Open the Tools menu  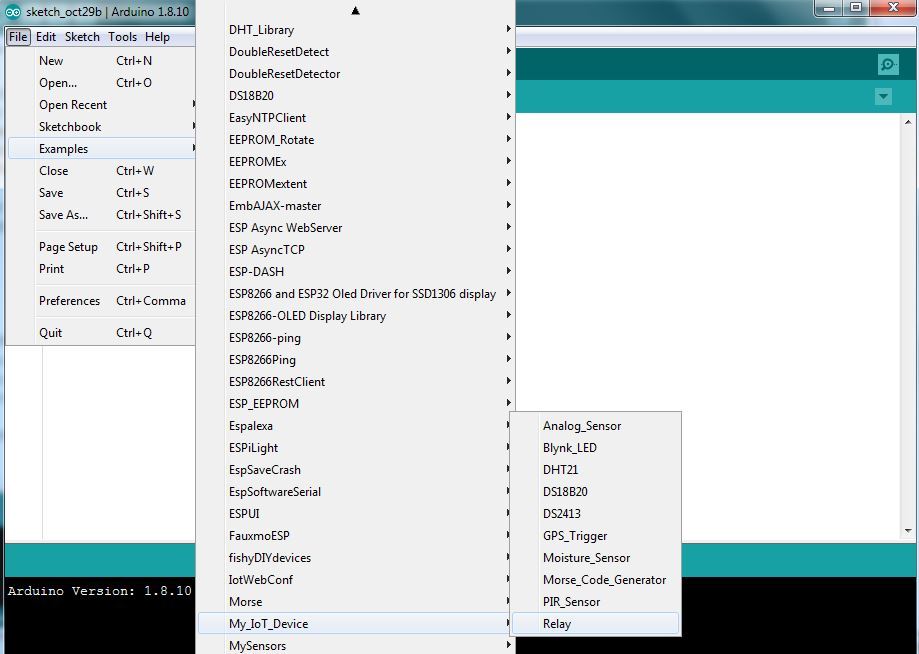click(122, 36)
